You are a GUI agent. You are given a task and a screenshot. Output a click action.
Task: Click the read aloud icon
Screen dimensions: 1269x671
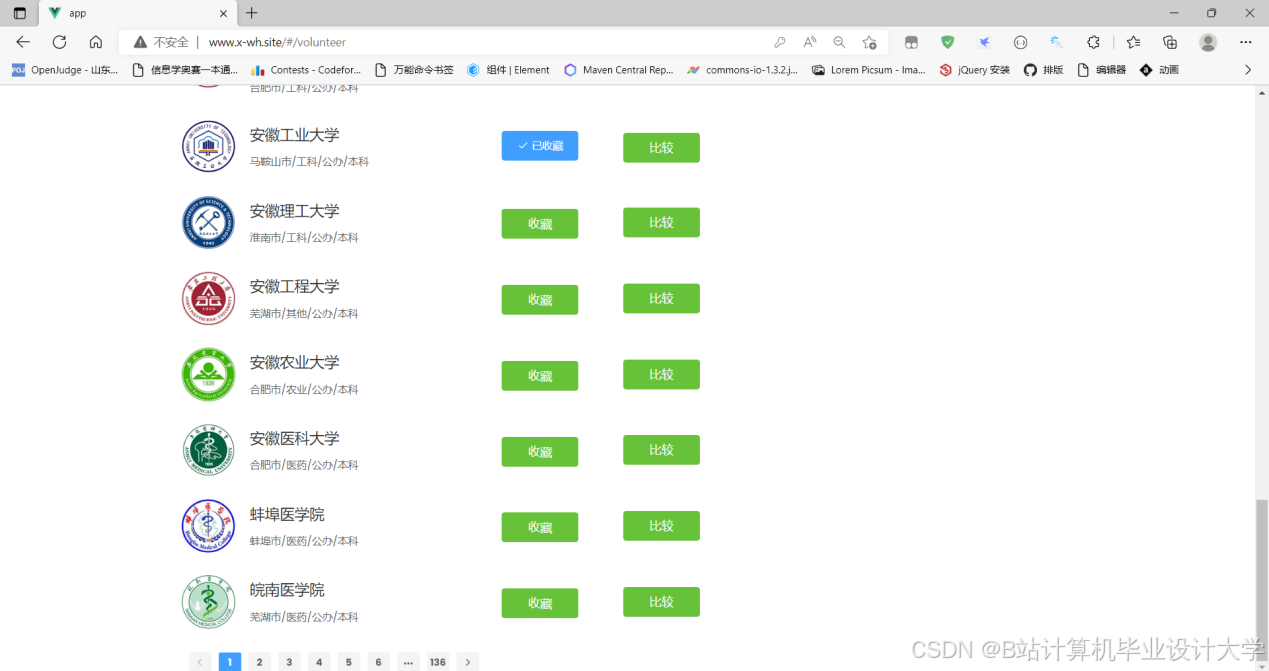[x=810, y=42]
